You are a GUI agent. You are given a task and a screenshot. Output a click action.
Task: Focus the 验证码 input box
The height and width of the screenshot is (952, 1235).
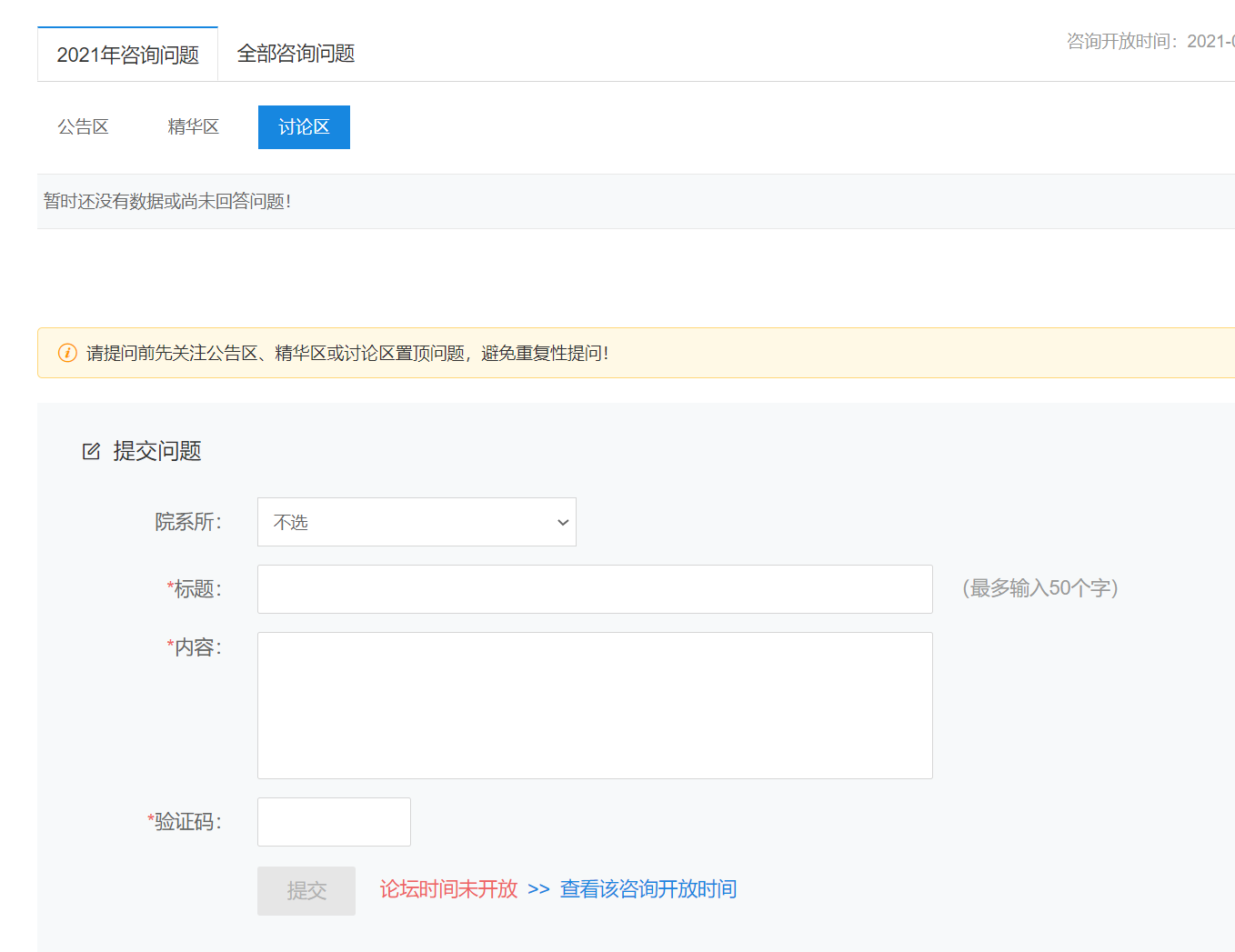(x=334, y=822)
